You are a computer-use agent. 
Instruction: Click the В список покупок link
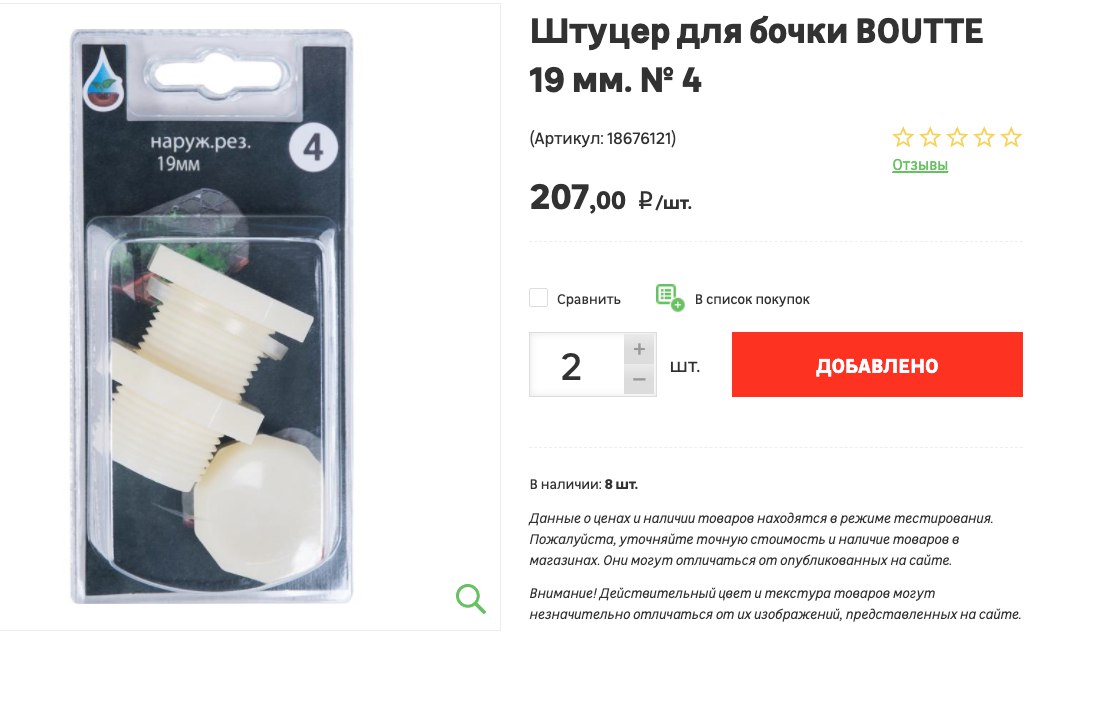pyautogui.click(x=752, y=299)
